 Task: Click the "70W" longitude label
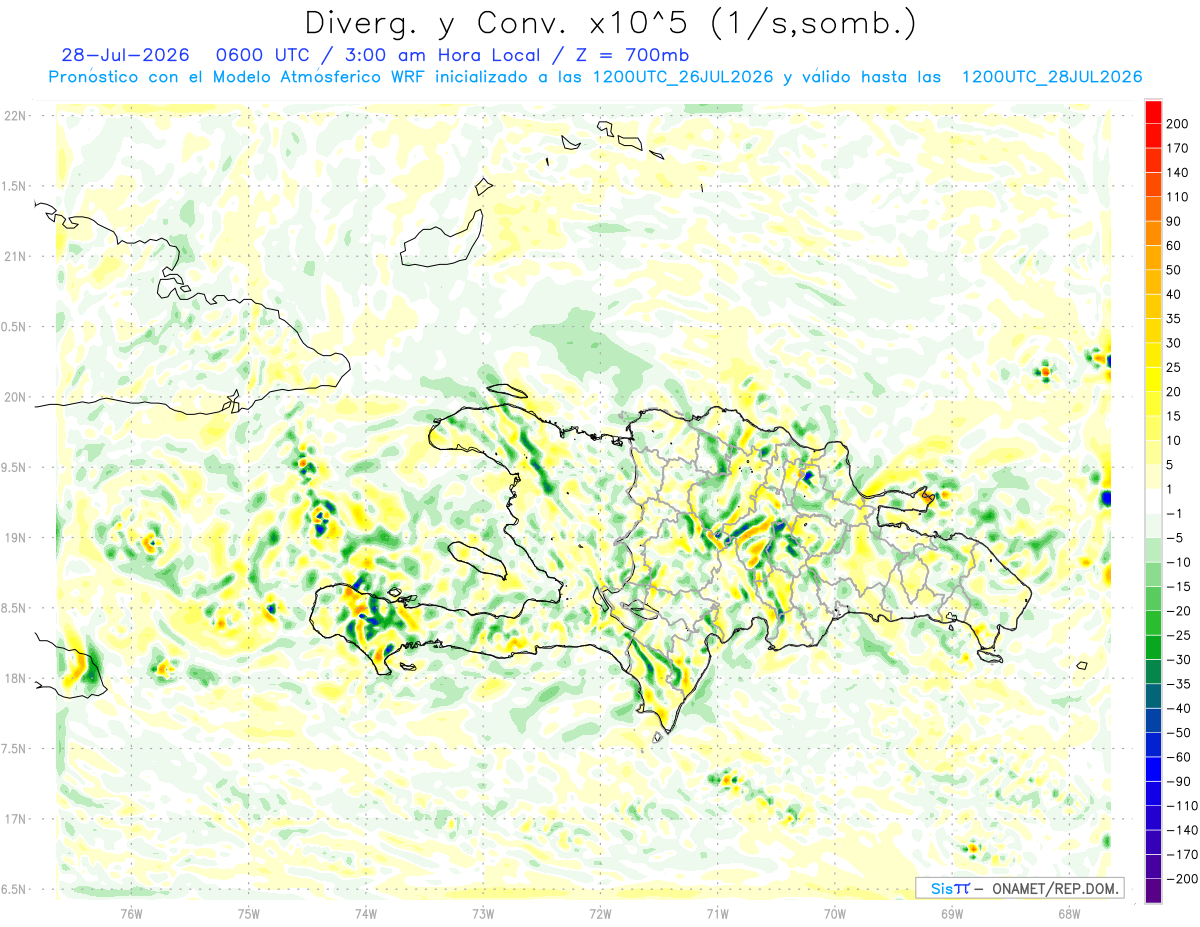point(835,914)
